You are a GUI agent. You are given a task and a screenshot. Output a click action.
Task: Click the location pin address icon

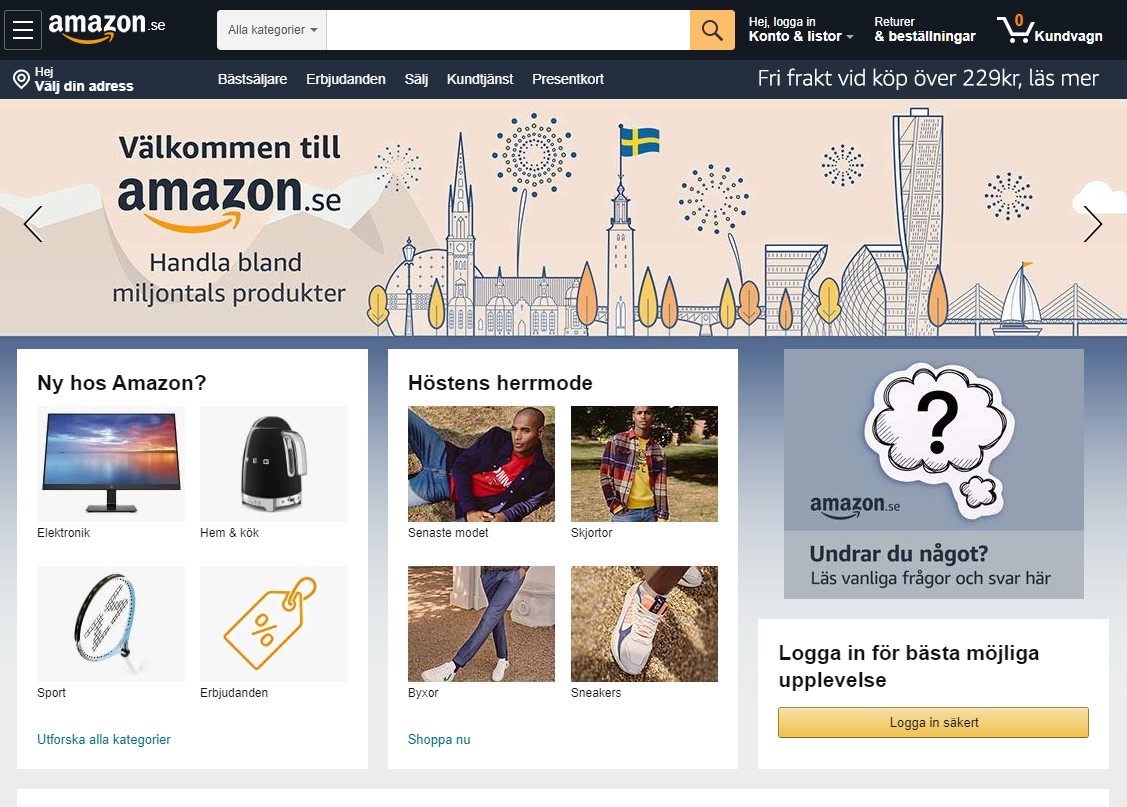tap(22, 79)
